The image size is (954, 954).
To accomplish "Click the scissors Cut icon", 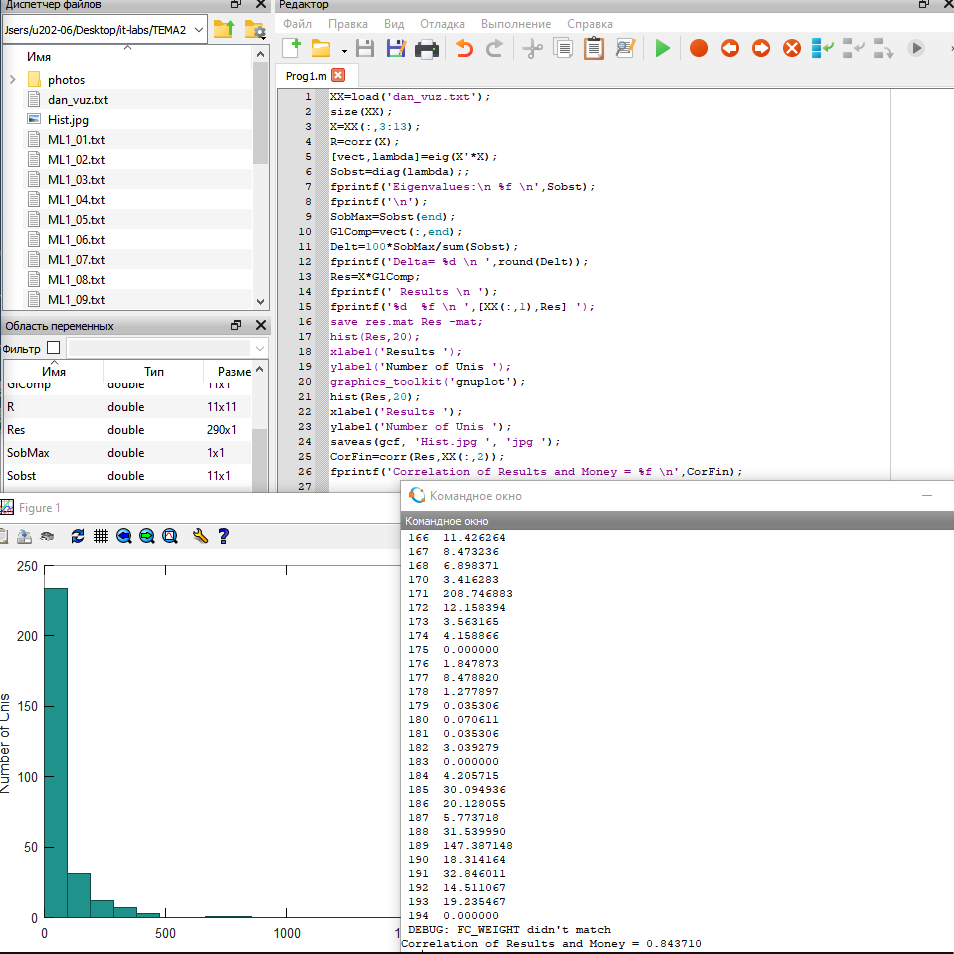I will tap(532, 48).
